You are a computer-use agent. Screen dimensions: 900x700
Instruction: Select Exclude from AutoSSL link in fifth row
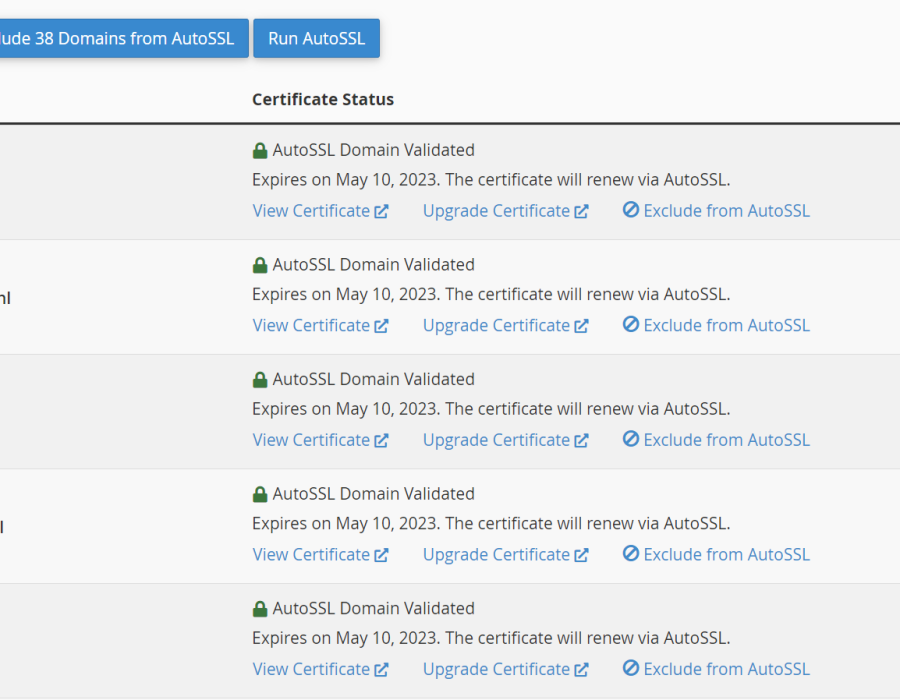(716, 669)
